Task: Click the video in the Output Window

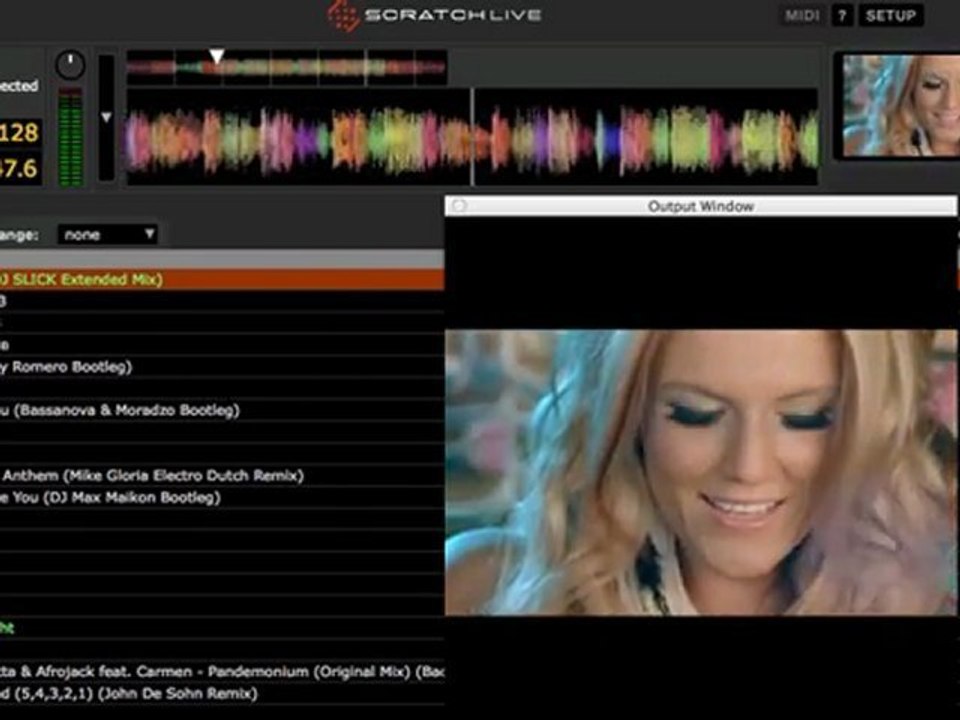Action: pos(700,472)
